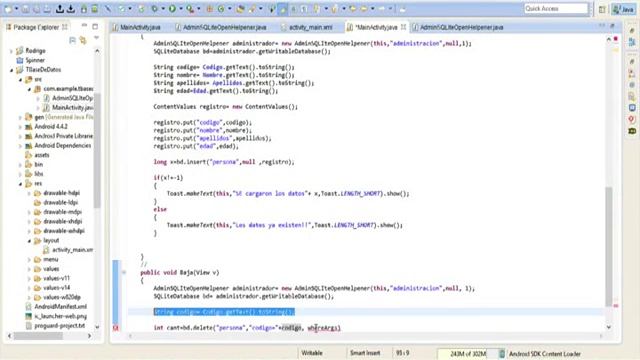The height and width of the screenshot is (360, 640).
Task: Switch to the Java perspective button
Action: click(x=623, y=9)
